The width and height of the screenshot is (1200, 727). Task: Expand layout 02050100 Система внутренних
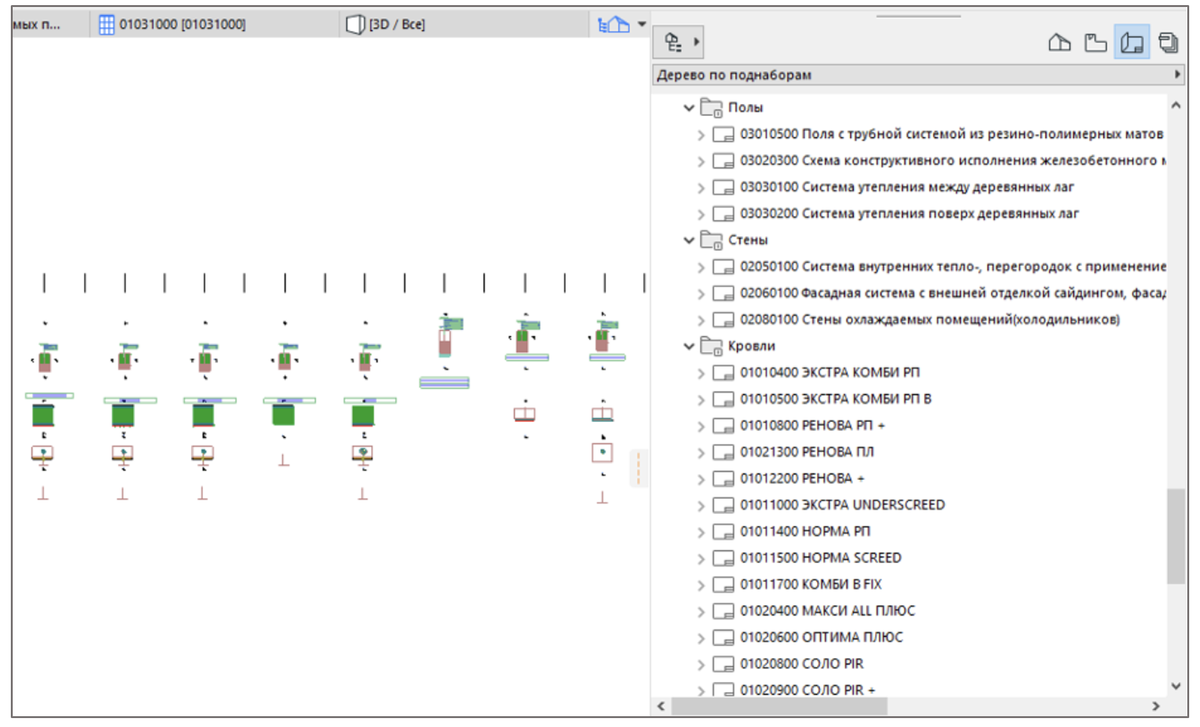point(701,267)
